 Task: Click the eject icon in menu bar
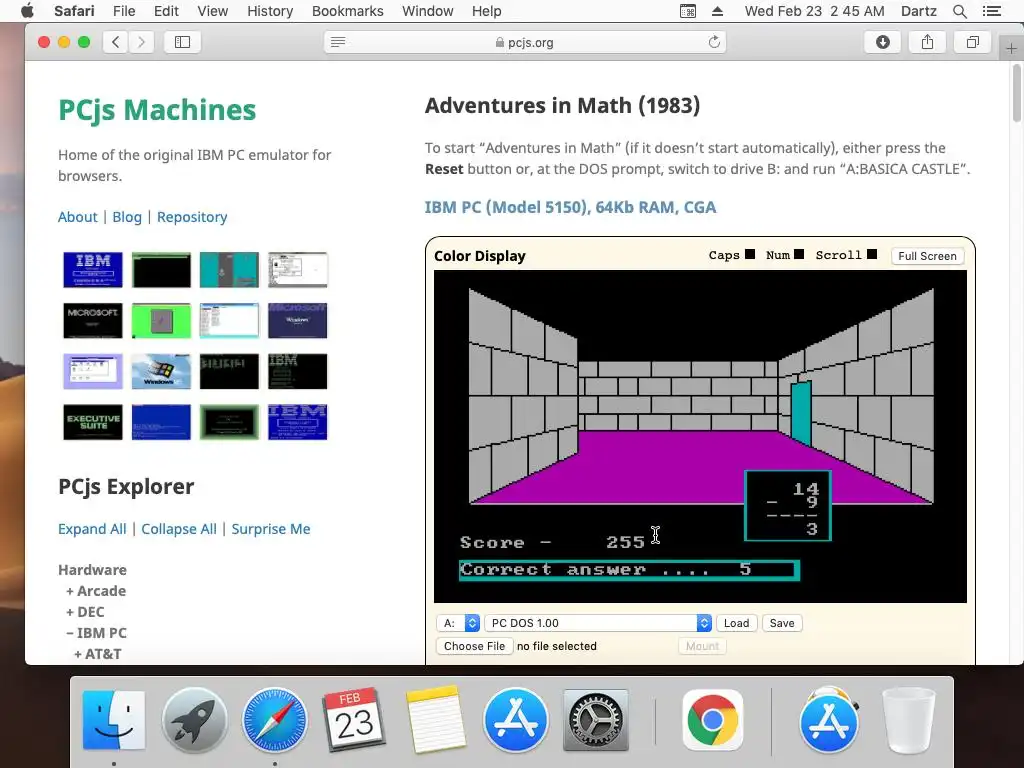717,11
